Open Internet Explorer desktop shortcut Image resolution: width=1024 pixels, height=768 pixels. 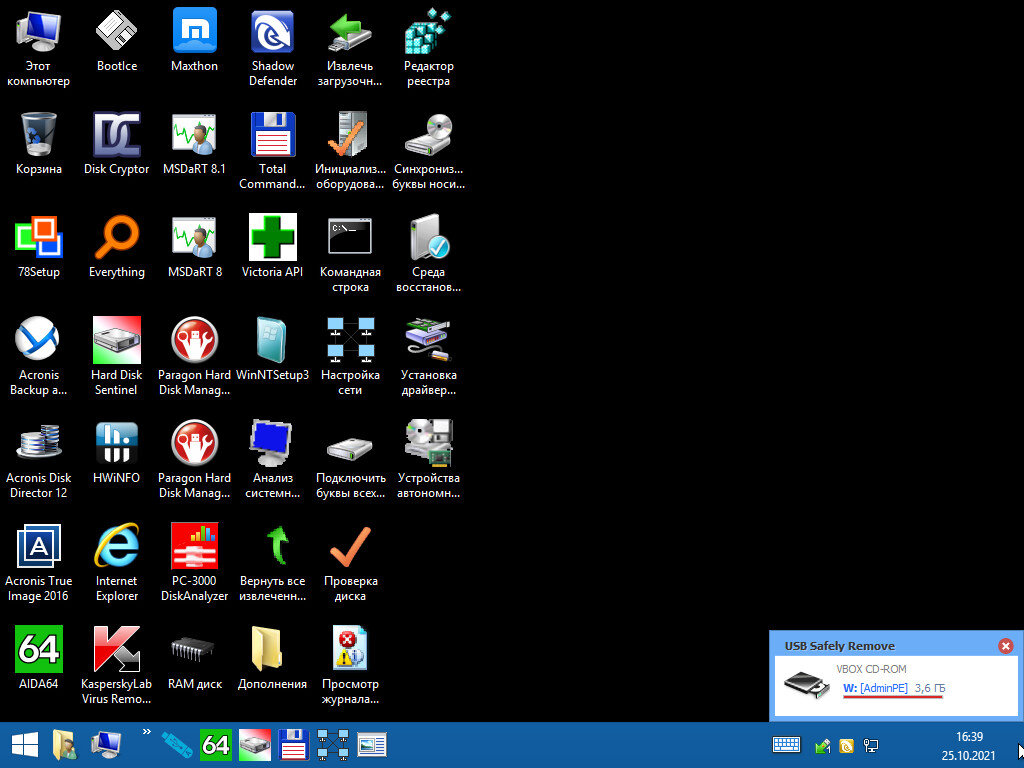(117, 563)
